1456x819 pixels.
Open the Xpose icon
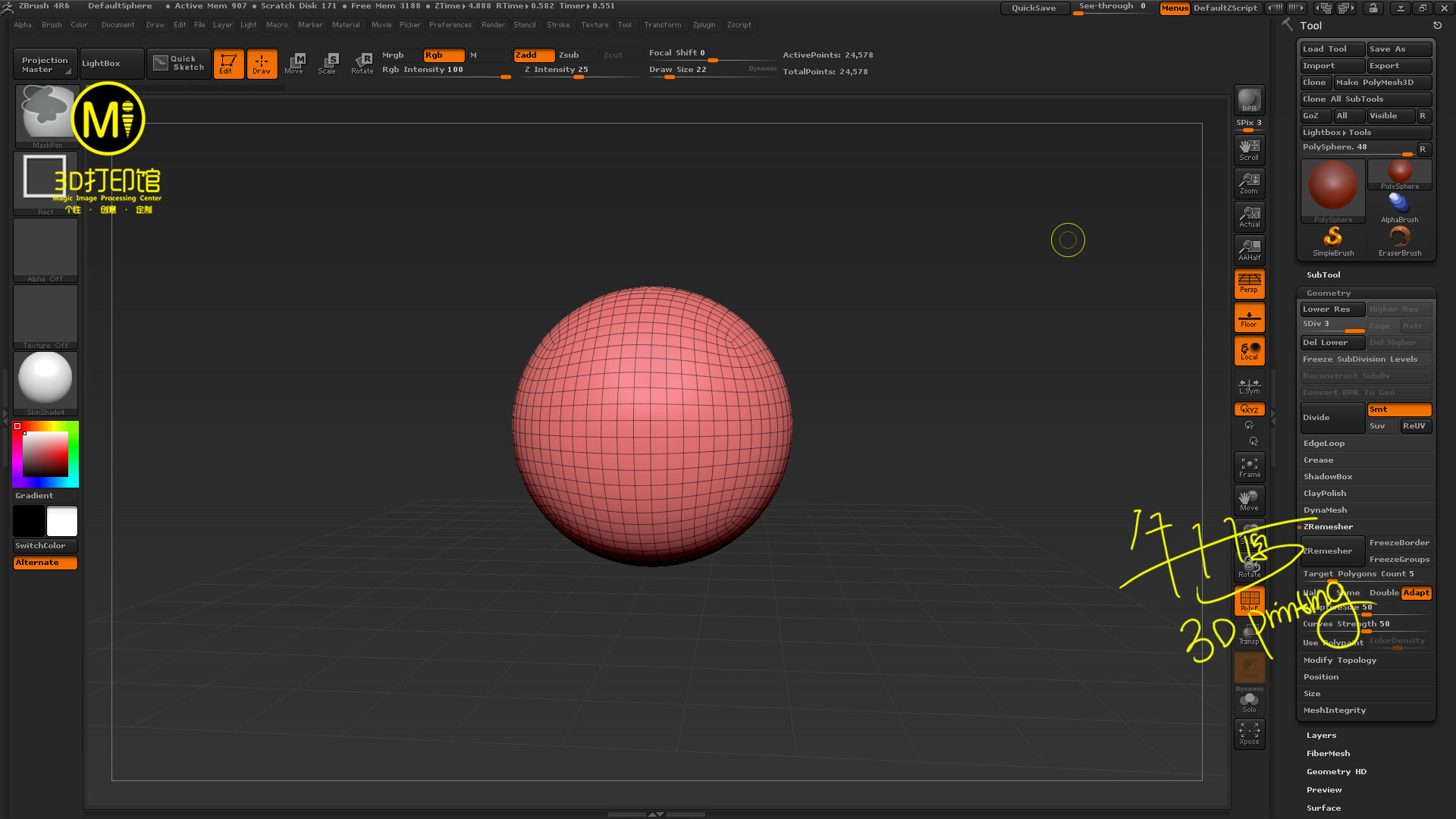coord(1249,733)
